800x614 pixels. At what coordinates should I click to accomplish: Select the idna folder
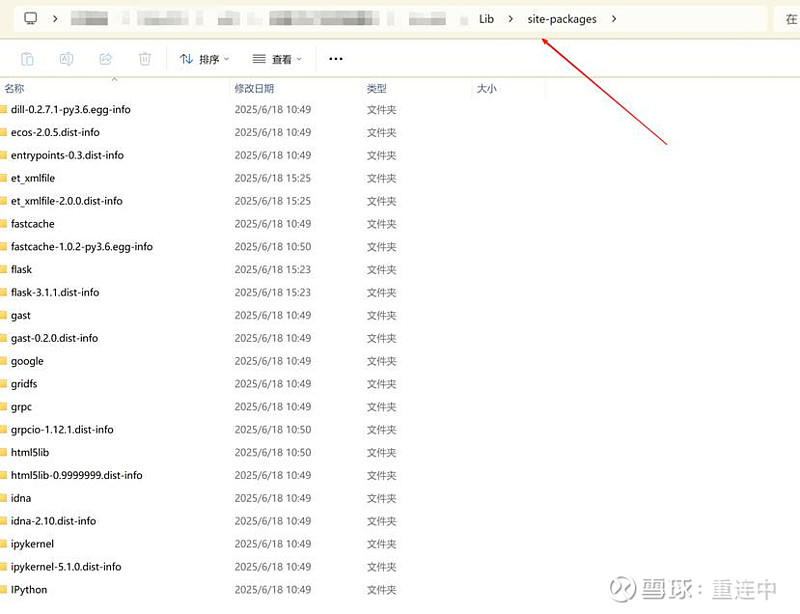click(x=21, y=498)
